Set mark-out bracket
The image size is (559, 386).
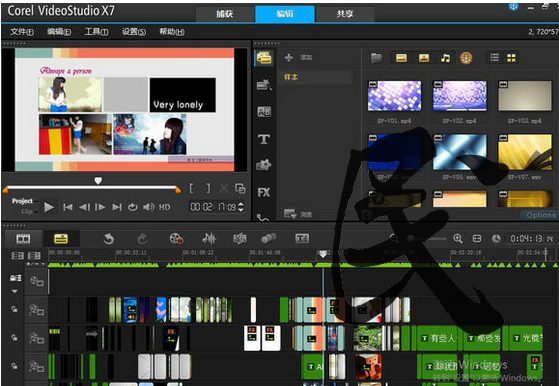(208, 188)
